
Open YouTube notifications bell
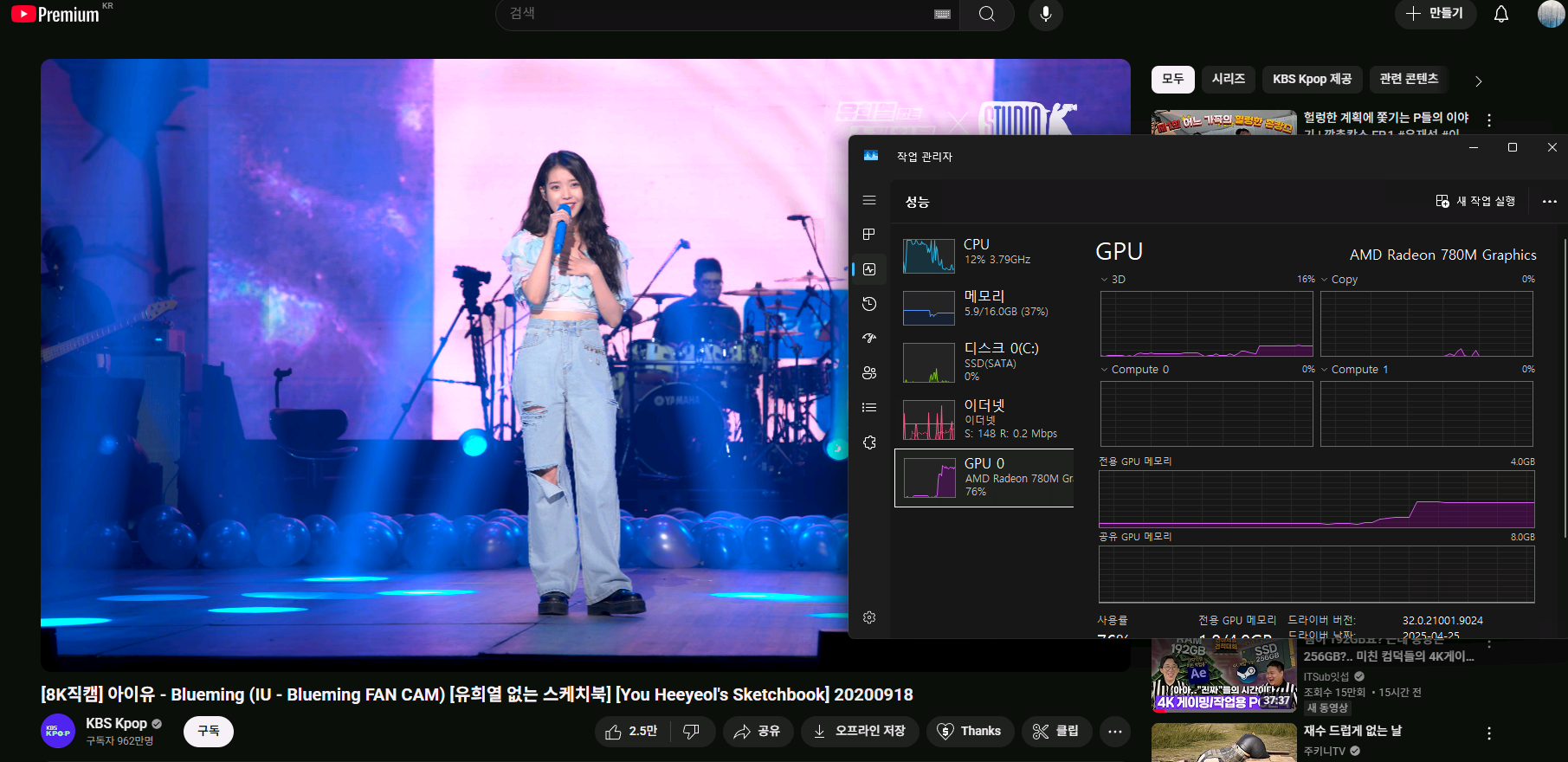click(x=1500, y=14)
